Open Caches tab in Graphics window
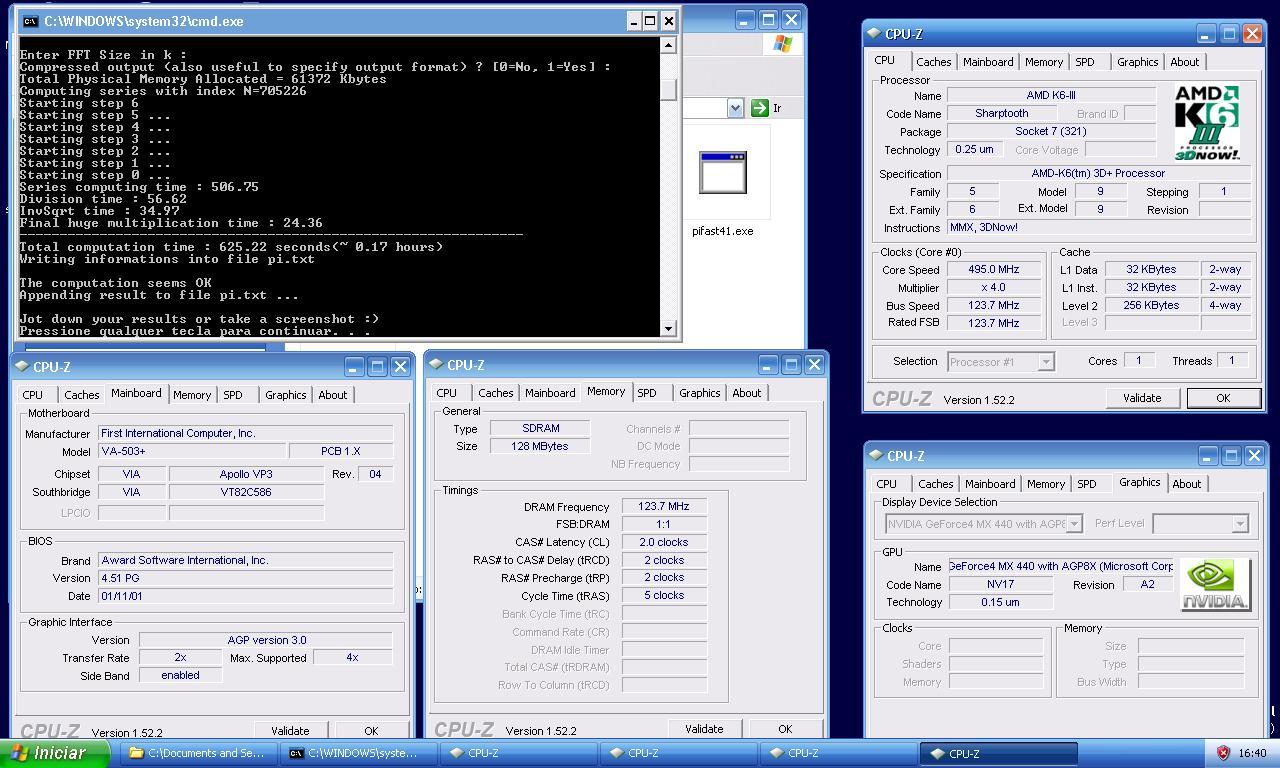The width and height of the screenshot is (1280, 768). point(936,484)
